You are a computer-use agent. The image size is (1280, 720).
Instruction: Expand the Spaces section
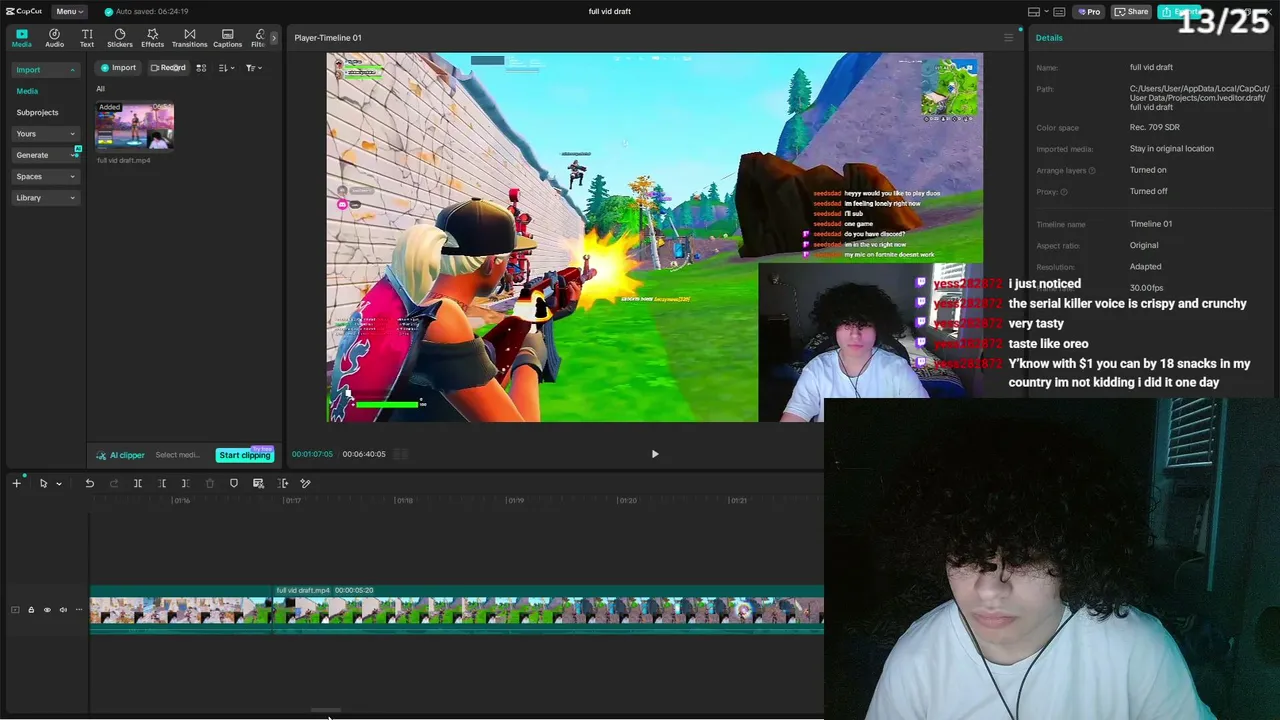click(x=45, y=177)
